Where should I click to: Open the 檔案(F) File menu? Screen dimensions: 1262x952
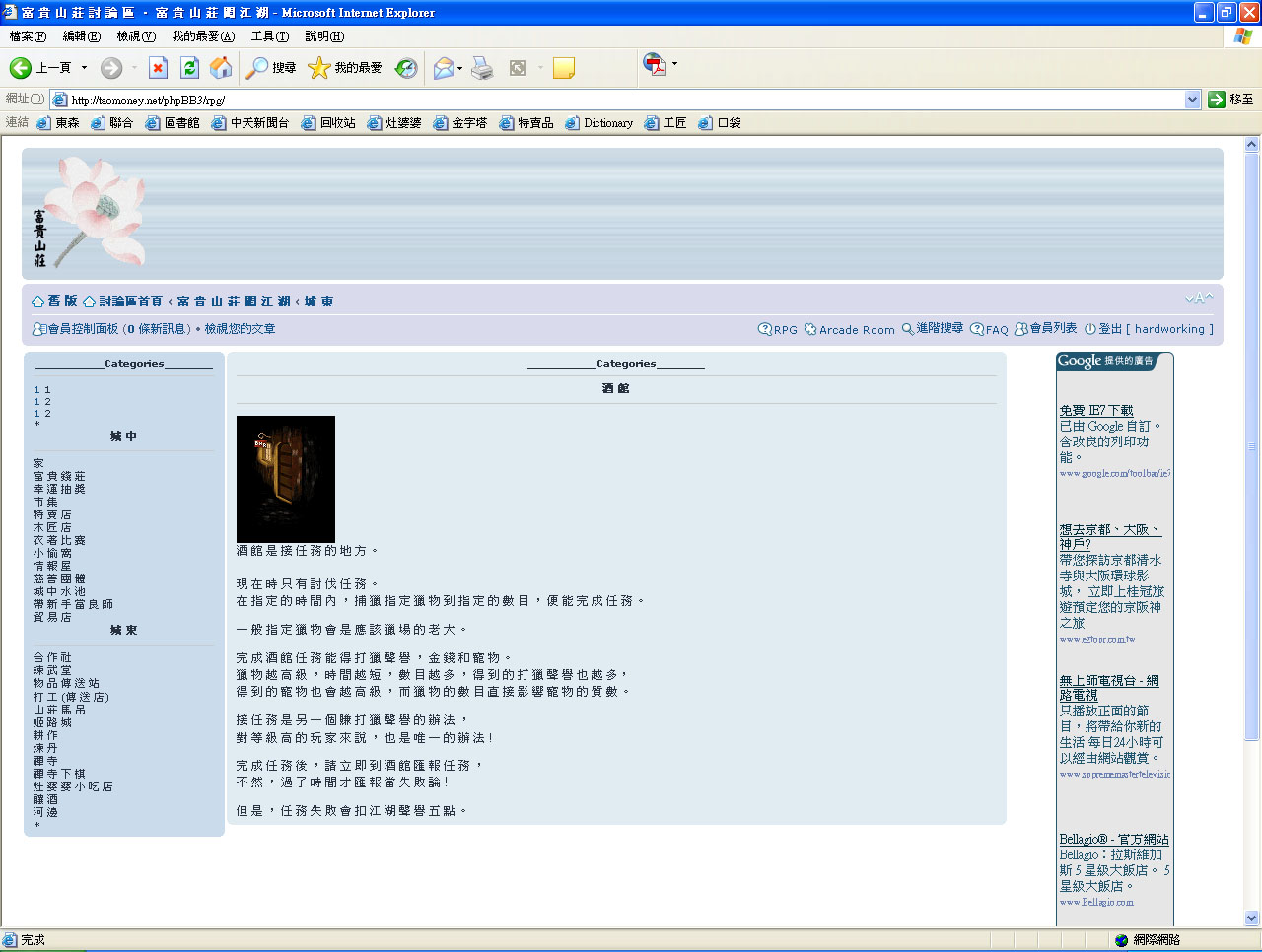[x=28, y=36]
